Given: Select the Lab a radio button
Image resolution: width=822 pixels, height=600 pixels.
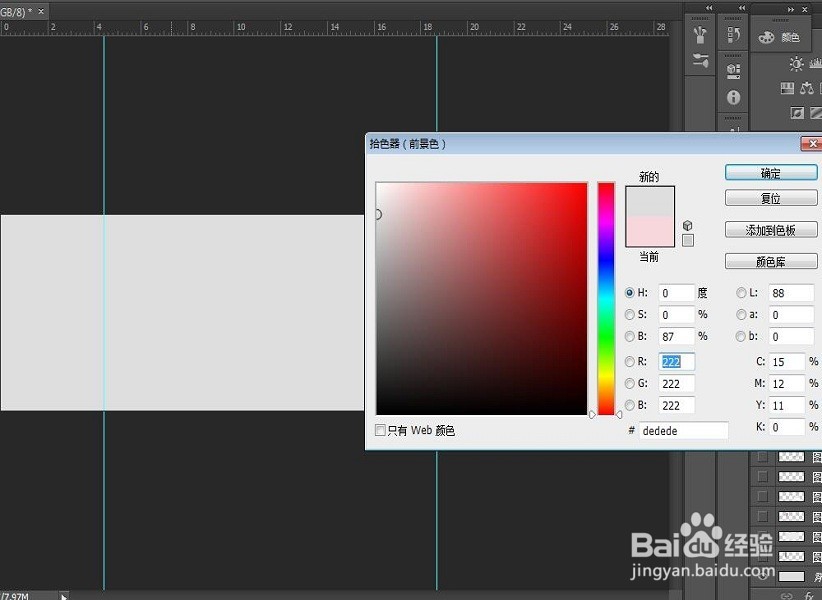Looking at the screenshot, I should click(741, 314).
